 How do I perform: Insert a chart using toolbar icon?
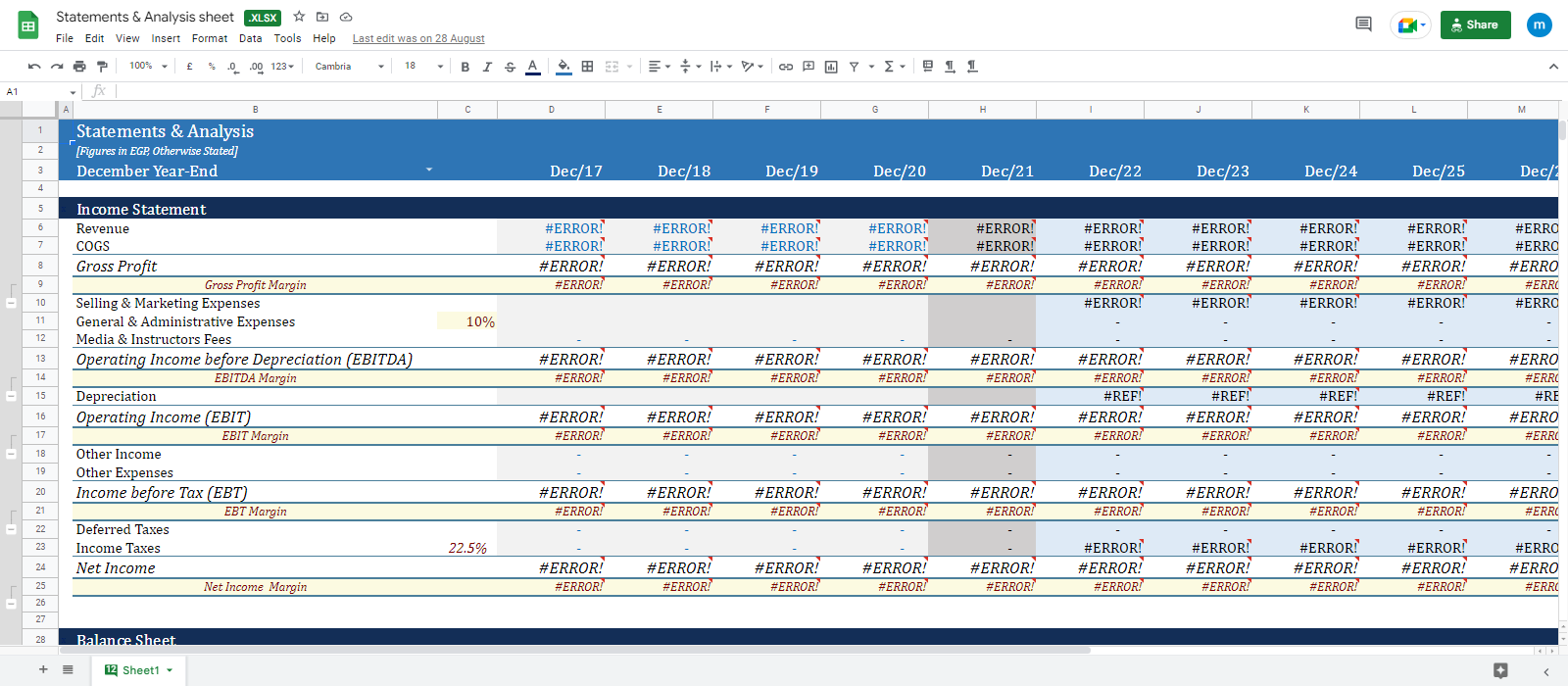click(x=831, y=67)
